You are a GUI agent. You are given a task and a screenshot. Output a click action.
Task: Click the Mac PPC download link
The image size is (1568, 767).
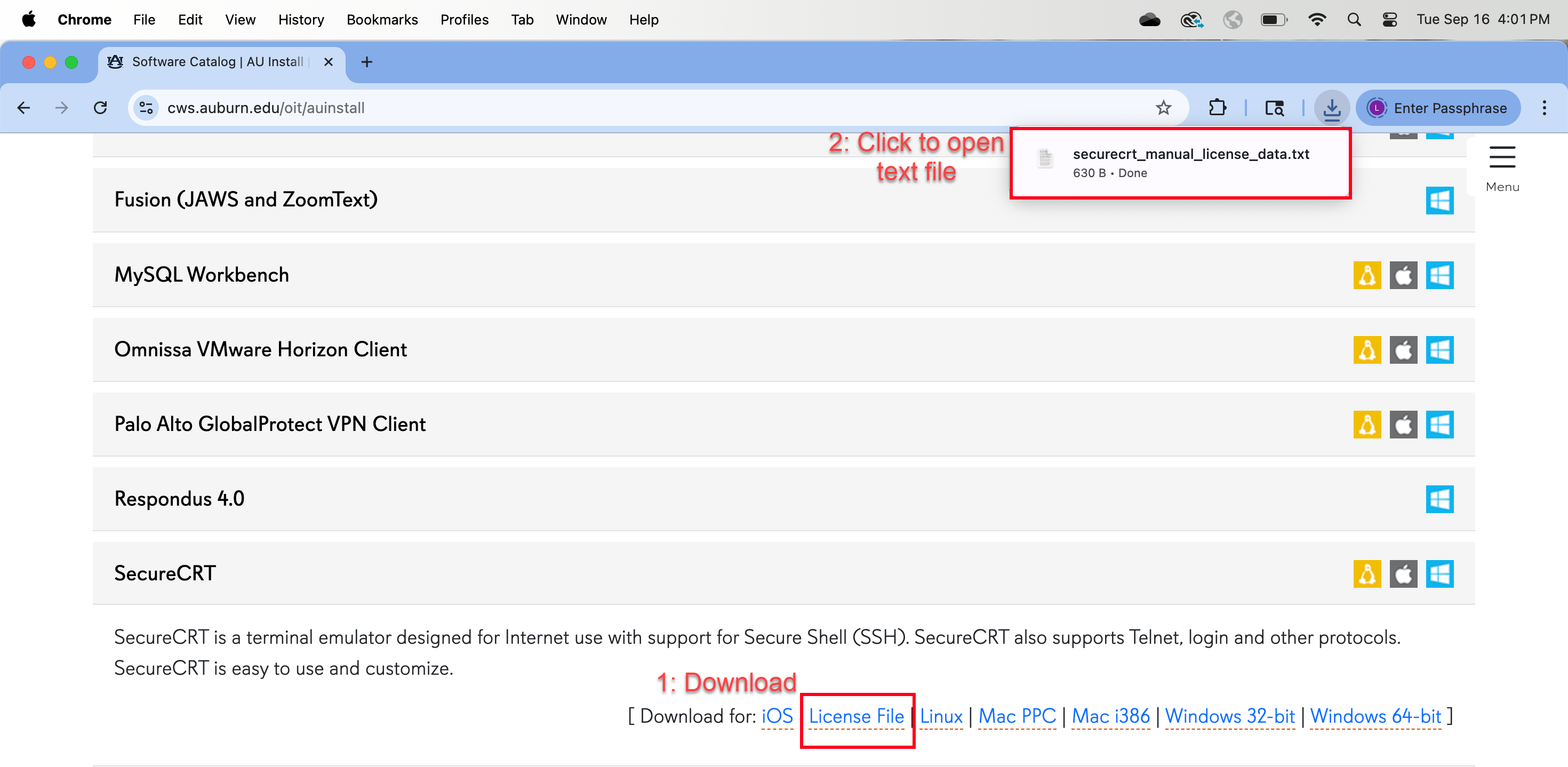coord(1017,716)
